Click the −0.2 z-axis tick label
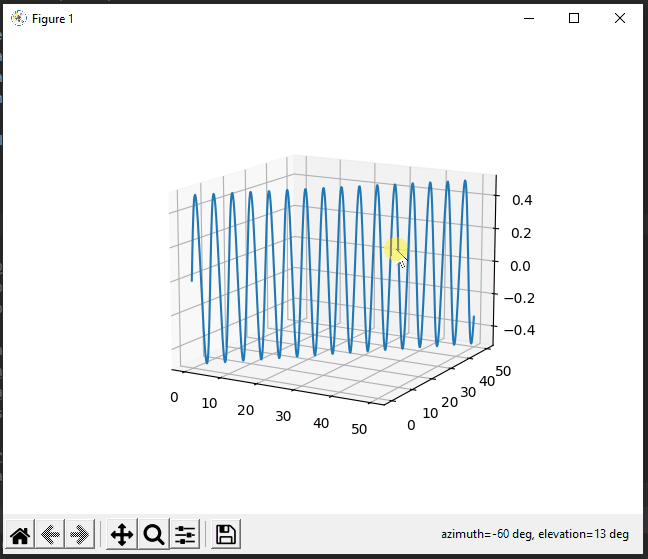 point(519,298)
